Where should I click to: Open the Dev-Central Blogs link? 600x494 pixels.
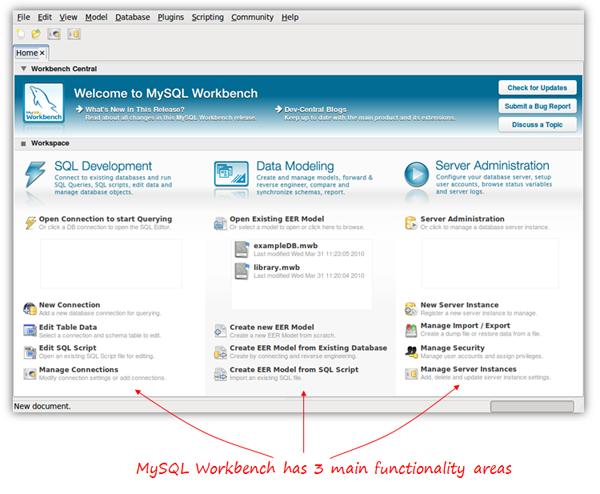(315, 109)
